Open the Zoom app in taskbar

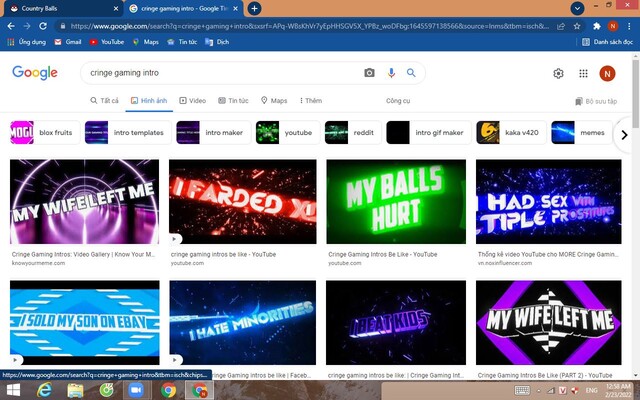coord(136,391)
